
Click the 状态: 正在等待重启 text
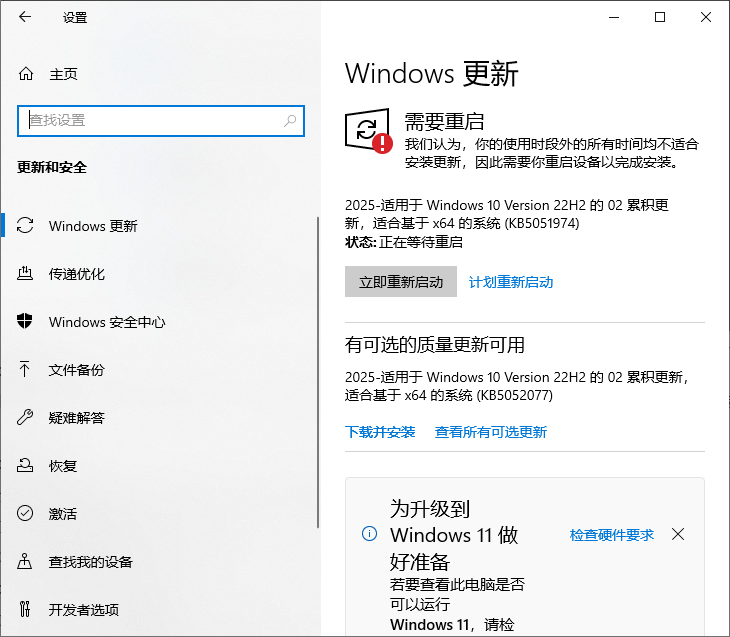pos(404,242)
